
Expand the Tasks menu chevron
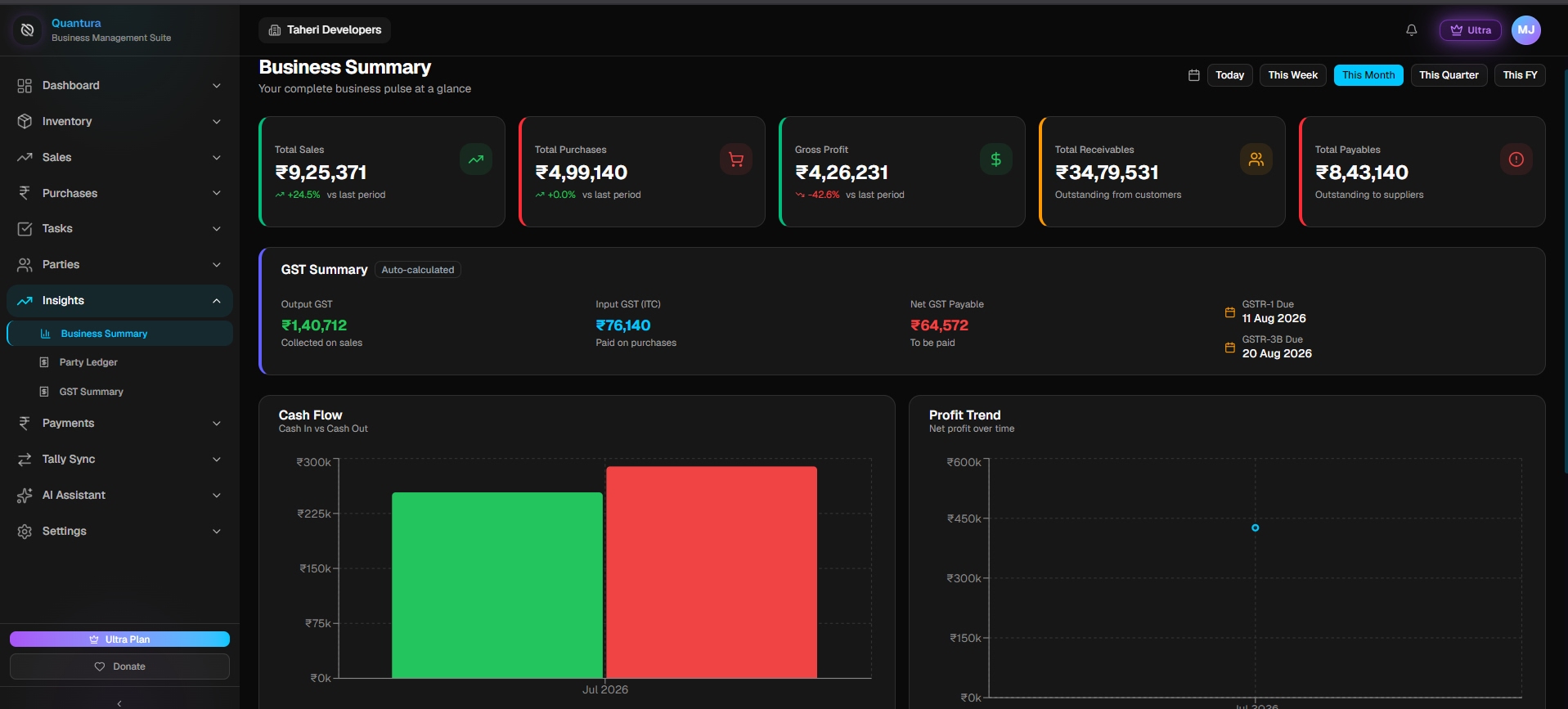pos(217,229)
